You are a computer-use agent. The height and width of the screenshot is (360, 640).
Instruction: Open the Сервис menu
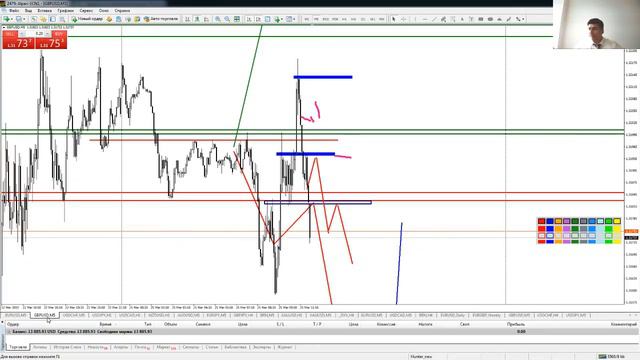pyautogui.click(x=86, y=10)
